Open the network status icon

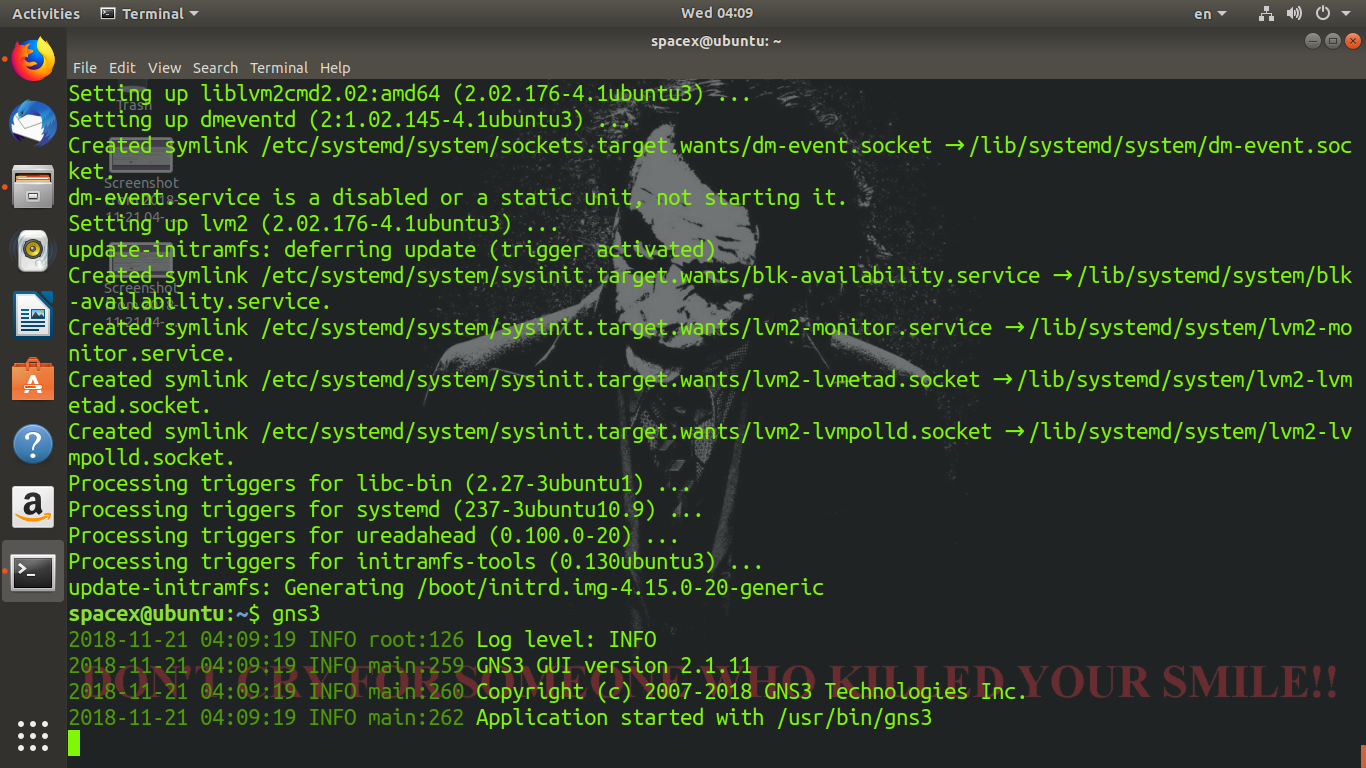[1266, 14]
